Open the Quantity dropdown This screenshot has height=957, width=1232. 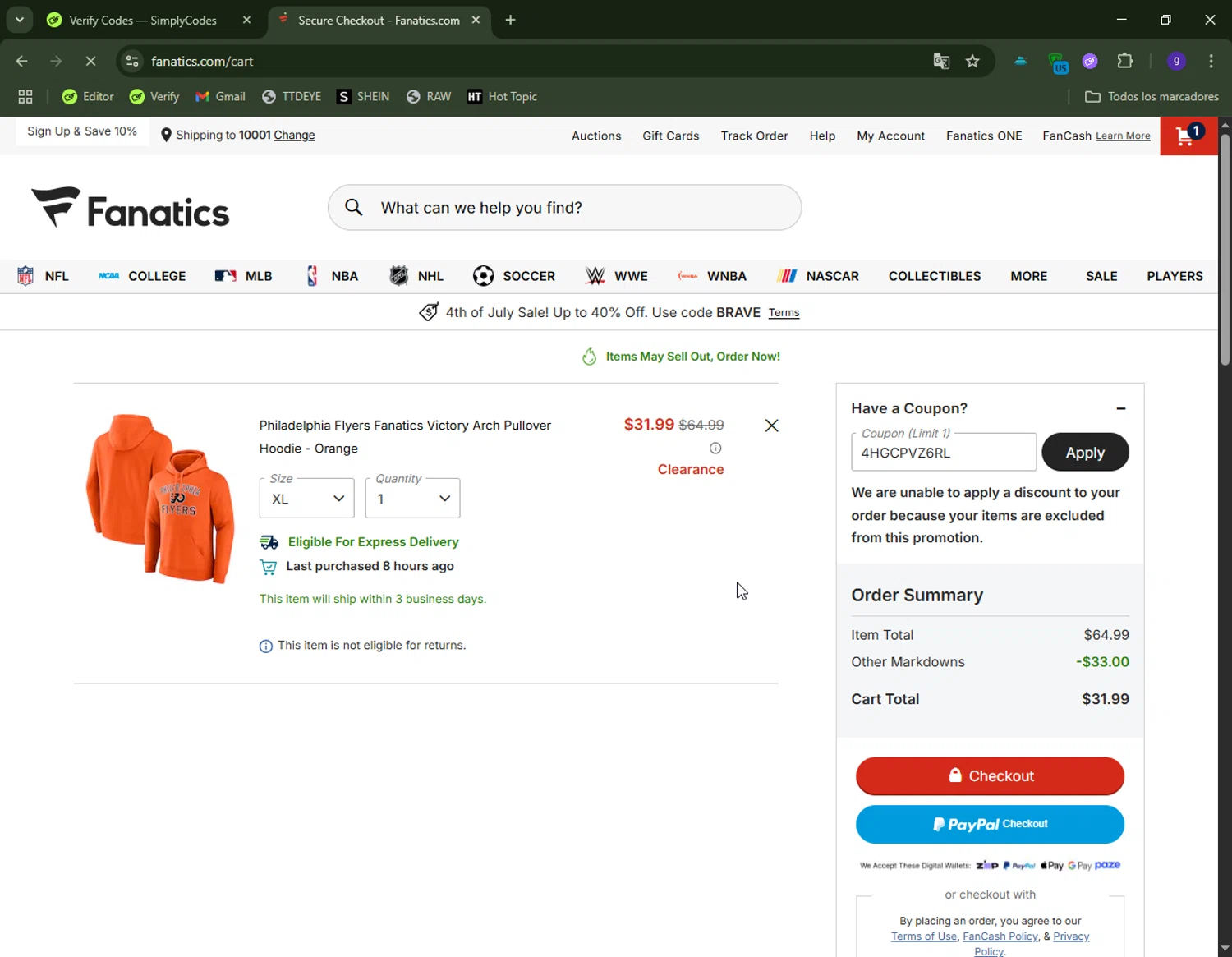pos(412,499)
